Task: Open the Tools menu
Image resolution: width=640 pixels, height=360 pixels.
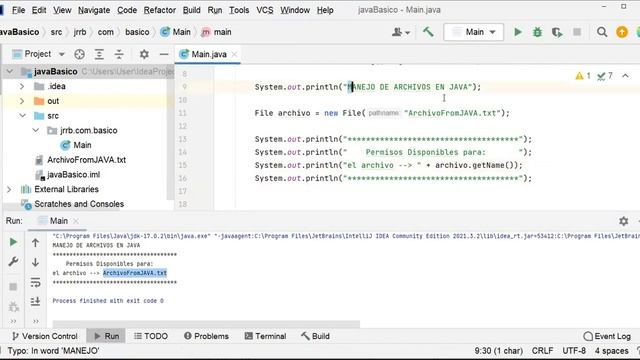Action: [239, 10]
